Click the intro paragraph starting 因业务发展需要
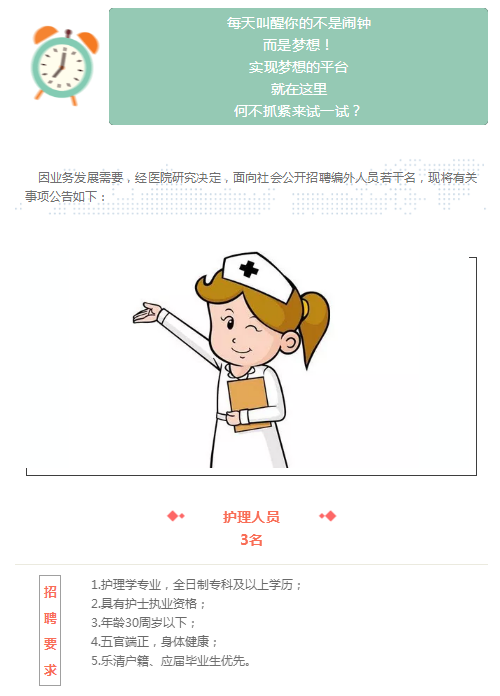The image size is (500, 696). pyautogui.click(x=251, y=186)
